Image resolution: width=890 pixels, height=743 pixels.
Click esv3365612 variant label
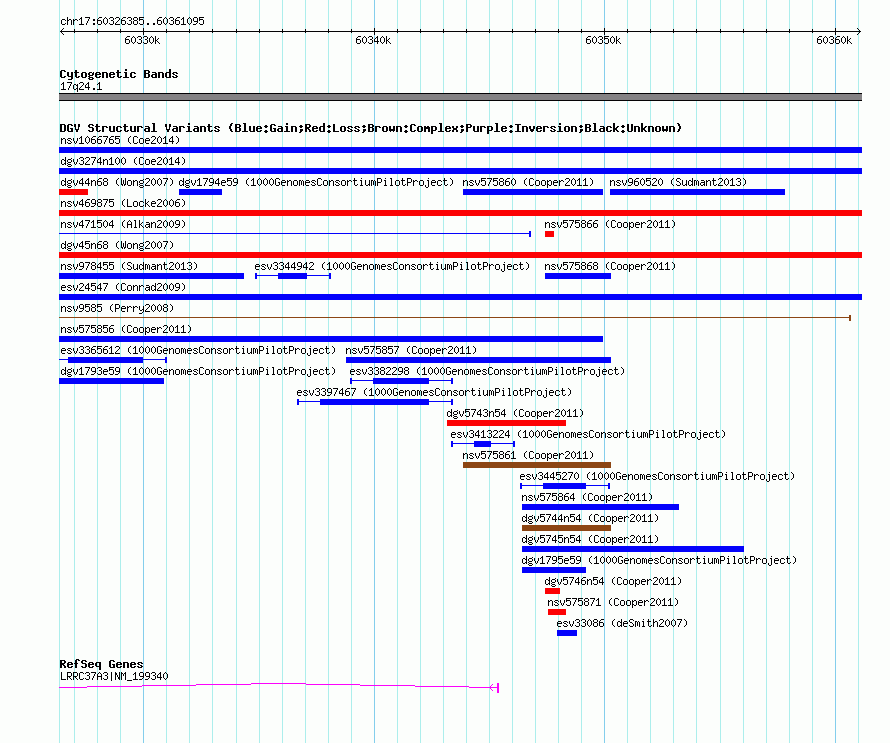(x=198, y=350)
